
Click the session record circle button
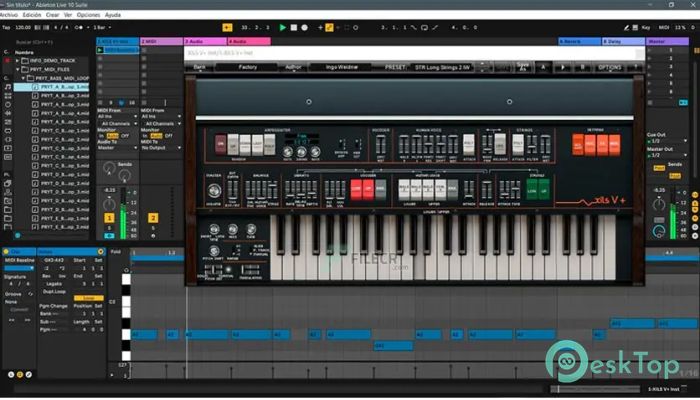coord(356,28)
